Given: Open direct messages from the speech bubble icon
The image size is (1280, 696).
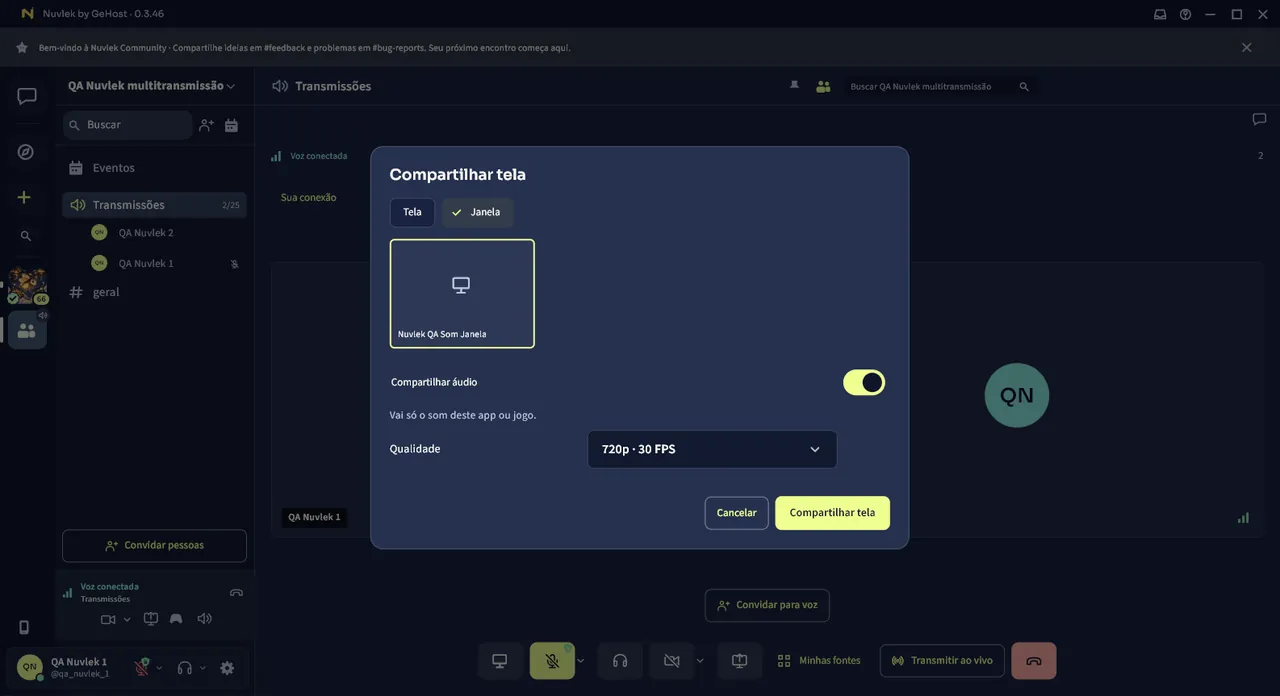Looking at the screenshot, I should tap(27, 96).
